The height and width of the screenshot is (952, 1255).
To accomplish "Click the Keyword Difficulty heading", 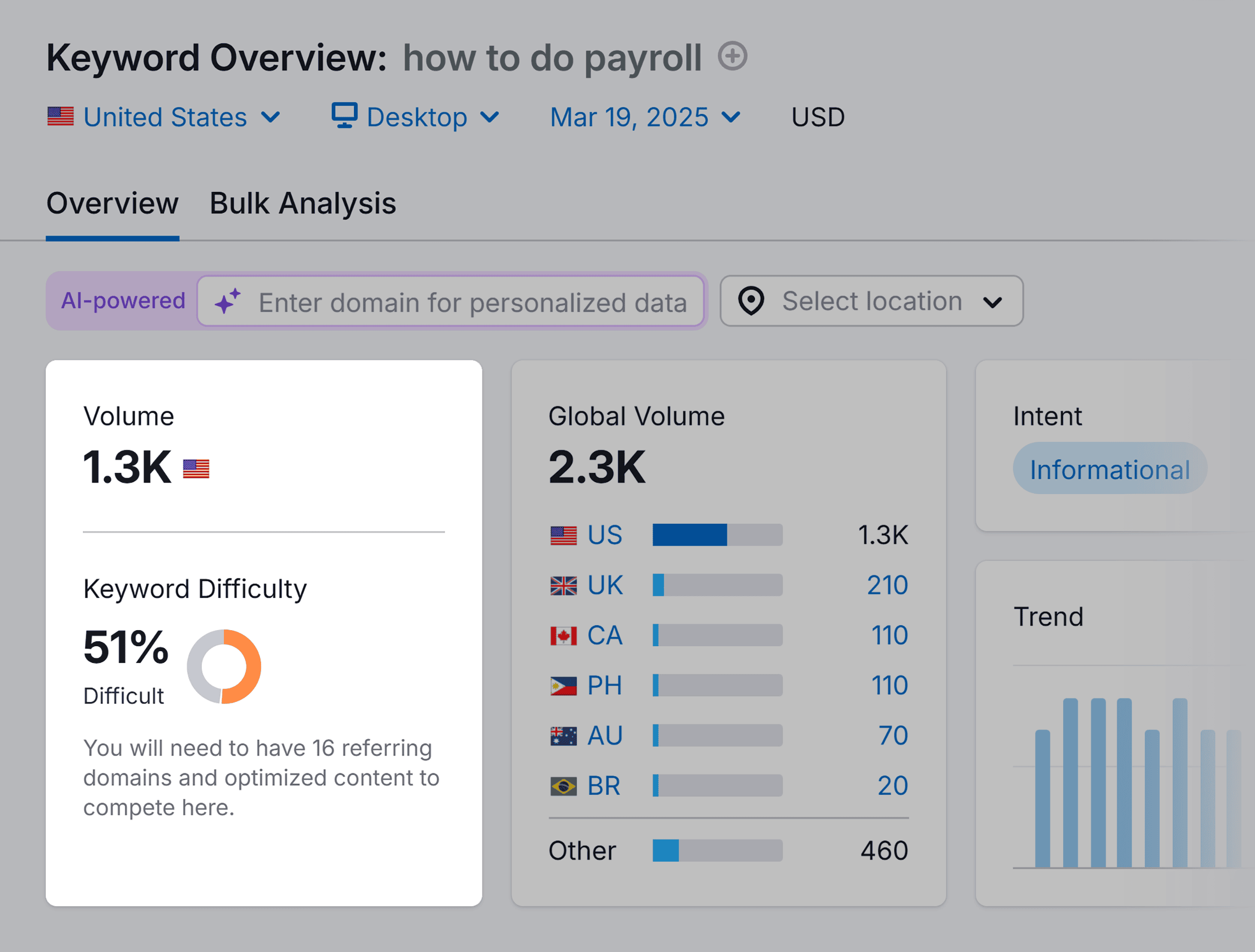I will pyautogui.click(x=195, y=589).
